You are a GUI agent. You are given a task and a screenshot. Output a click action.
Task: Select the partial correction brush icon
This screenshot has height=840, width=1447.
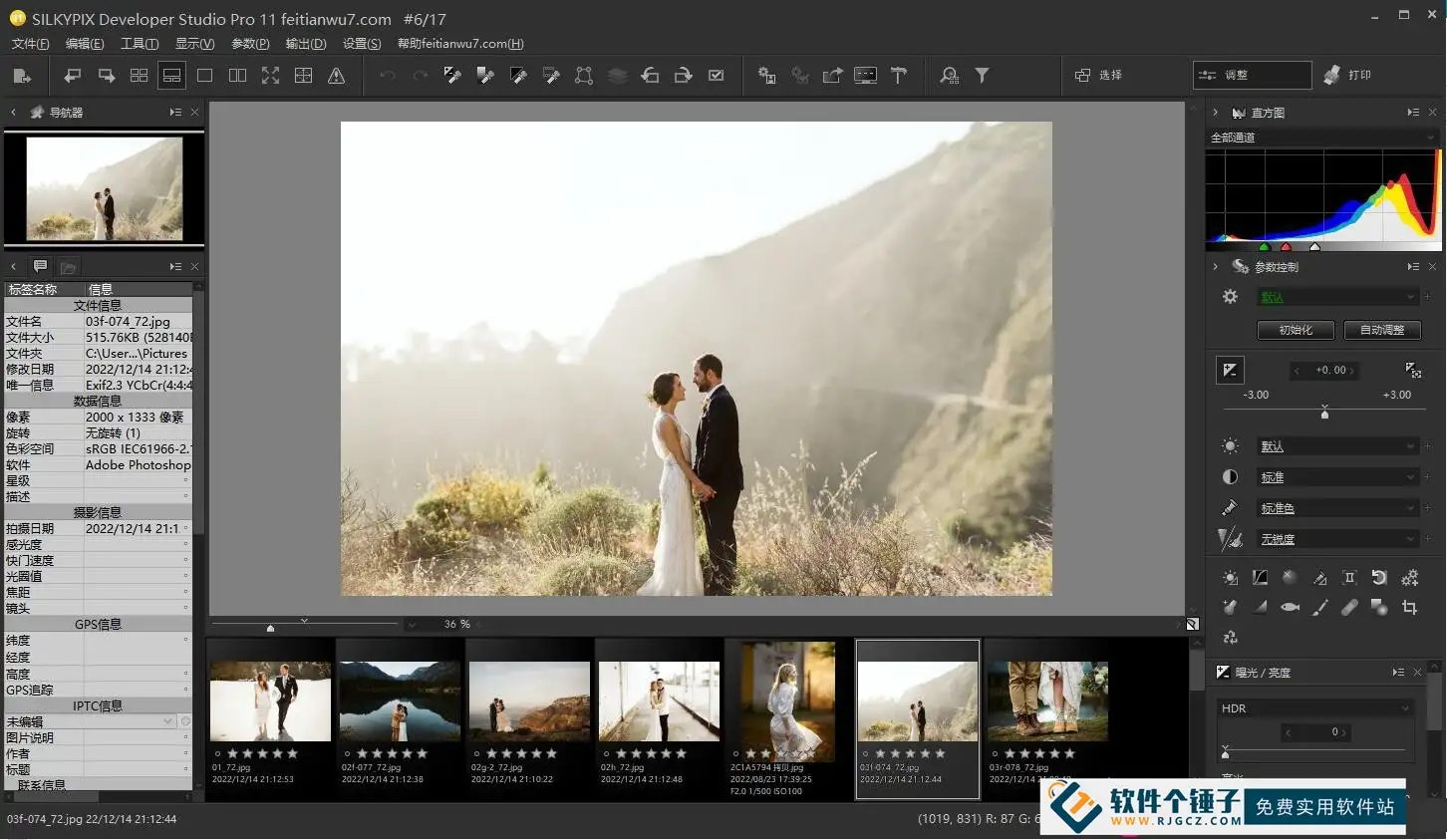[1319, 607]
